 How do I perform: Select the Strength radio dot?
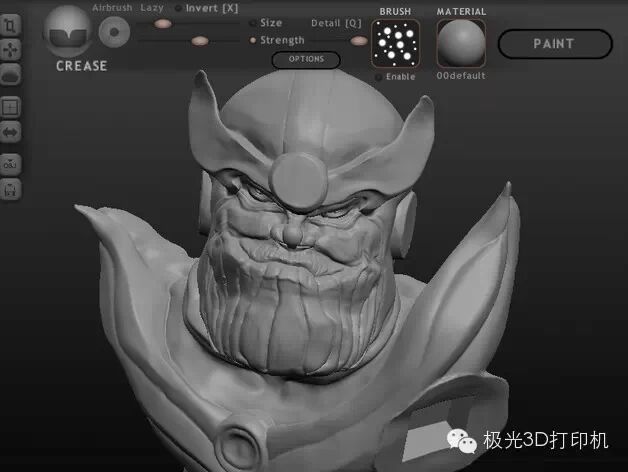(253, 40)
